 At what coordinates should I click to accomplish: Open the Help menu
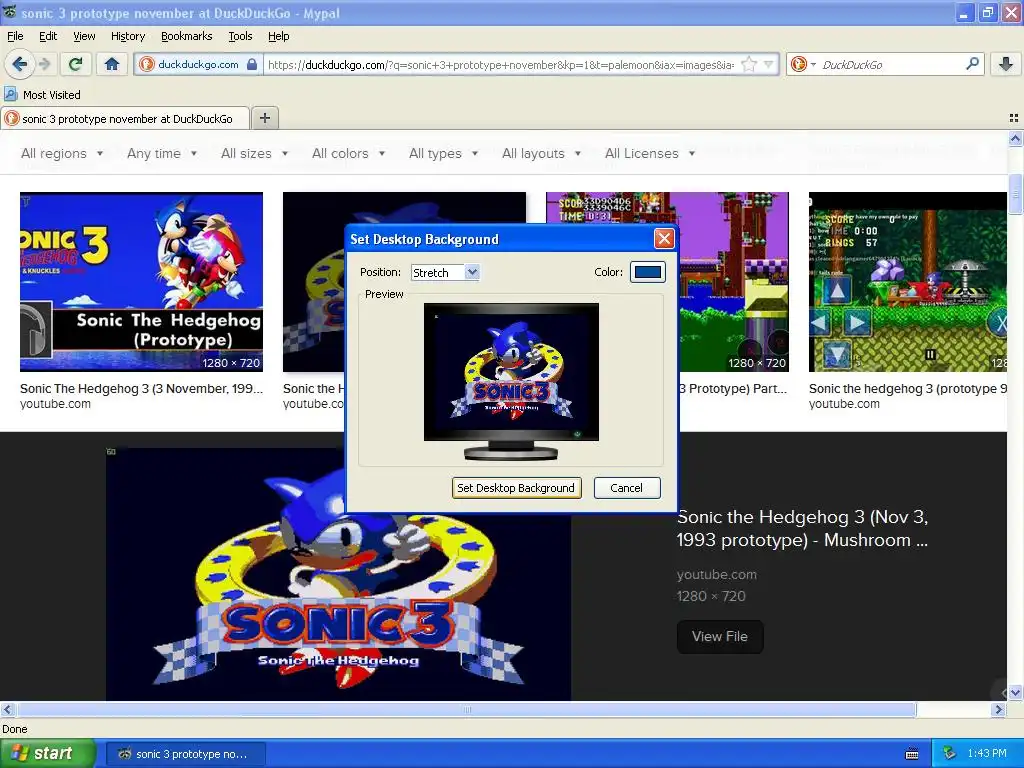tap(278, 37)
